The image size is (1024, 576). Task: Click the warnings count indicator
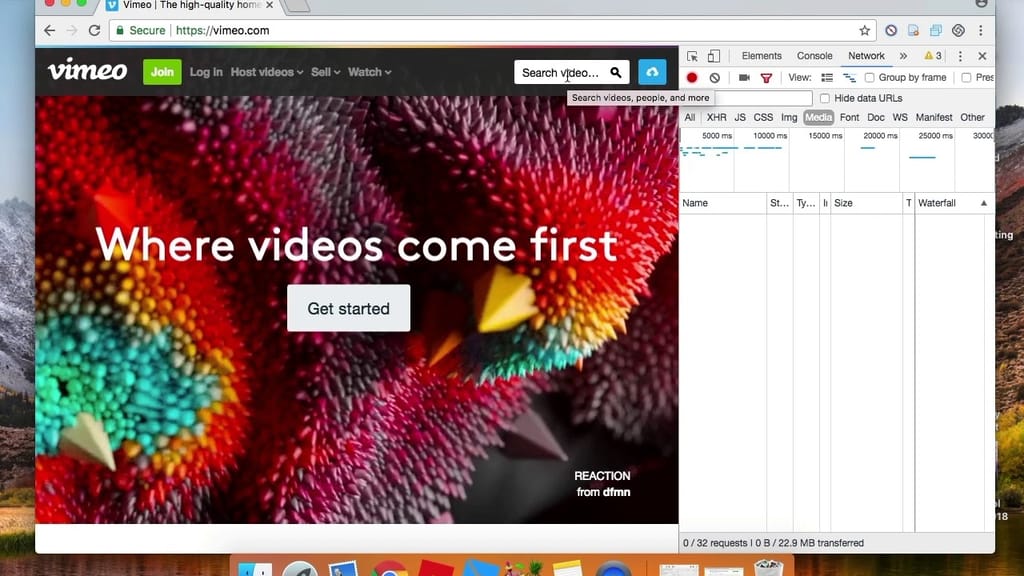coord(933,56)
